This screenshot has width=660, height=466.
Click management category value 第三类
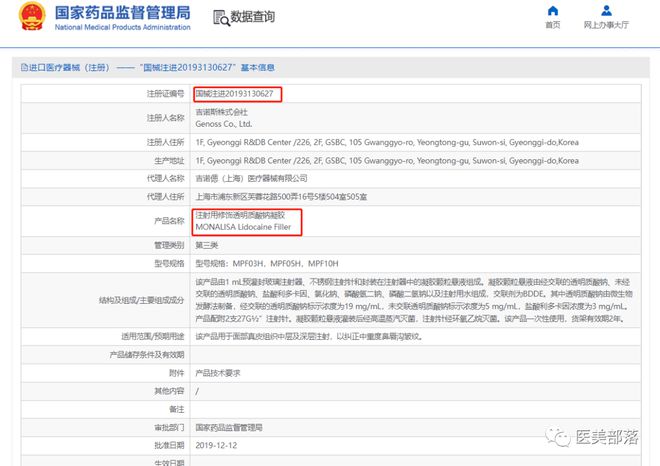point(207,245)
